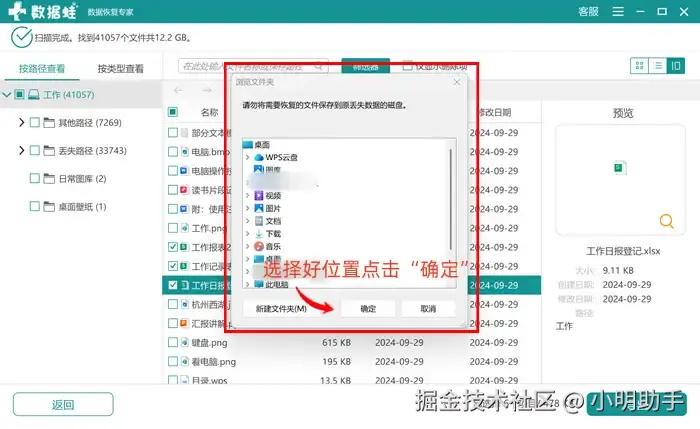Screen dimensions: 700x429
Task: Toggle the checkbox for 工作 (41057) drive
Action: (19, 94)
